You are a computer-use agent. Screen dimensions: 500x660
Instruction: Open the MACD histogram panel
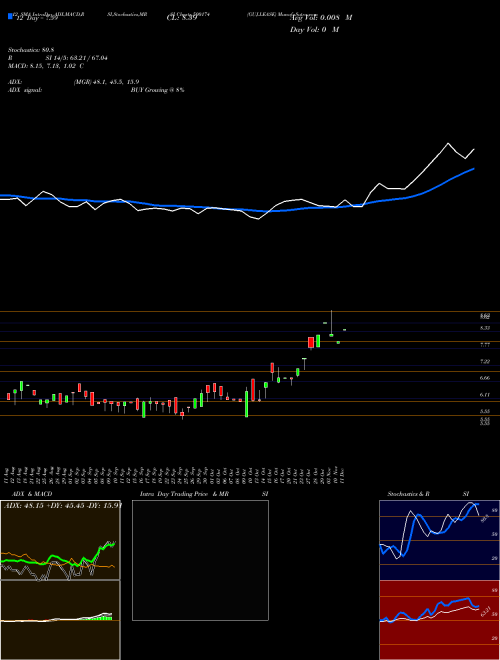click(x=60, y=620)
